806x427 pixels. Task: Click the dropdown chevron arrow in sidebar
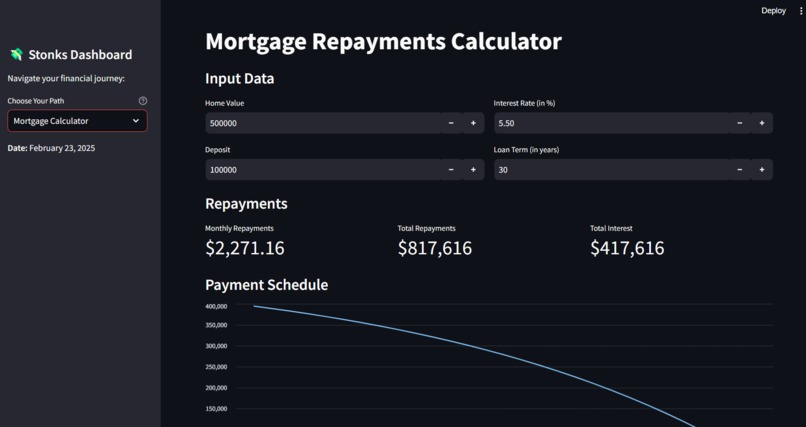pos(136,121)
